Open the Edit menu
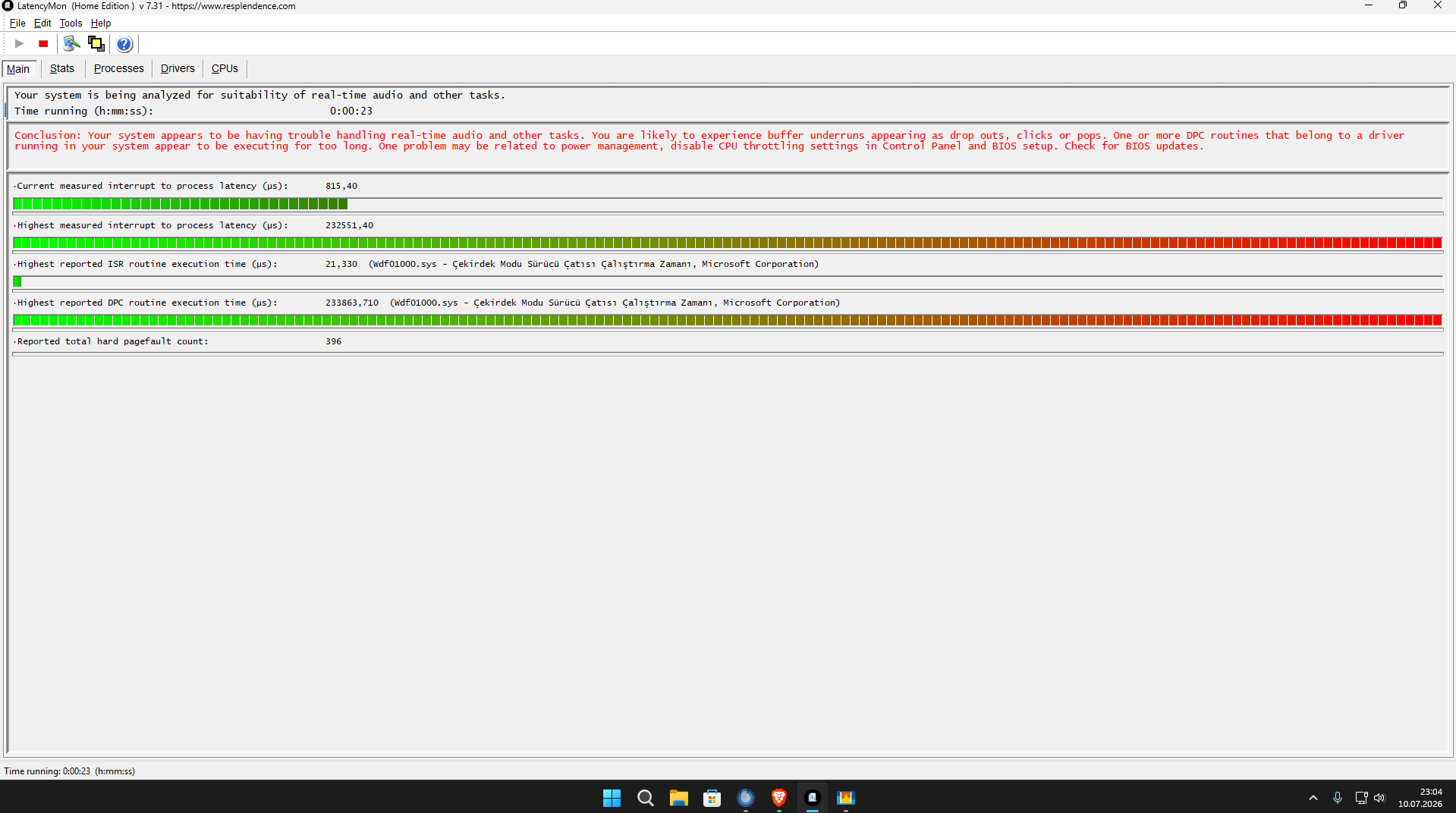Image resolution: width=1456 pixels, height=813 pixels. tap(42, 24)
